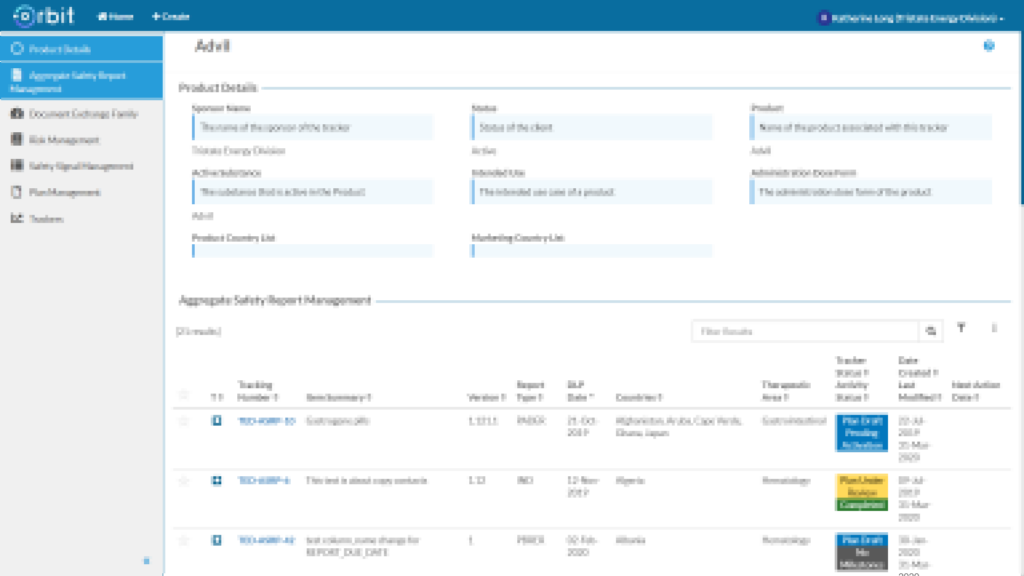This screenshot has width=1024, height=576.
Task: Click the search icon beside Filter Results
Action: 931,331
